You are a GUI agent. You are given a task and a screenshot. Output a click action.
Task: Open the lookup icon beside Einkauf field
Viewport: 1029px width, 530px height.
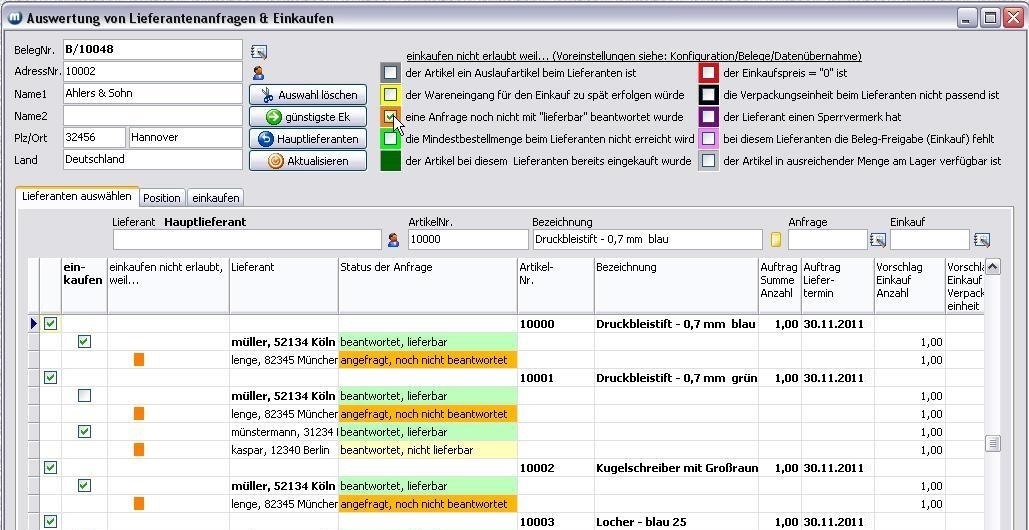981,240
